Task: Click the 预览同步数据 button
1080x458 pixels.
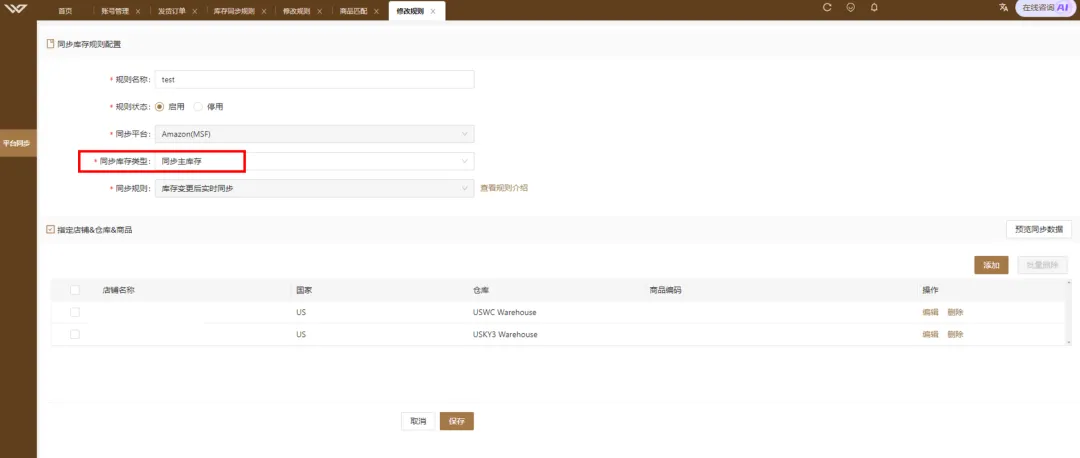Action: pyautogui.click(x=1039, y=229)
